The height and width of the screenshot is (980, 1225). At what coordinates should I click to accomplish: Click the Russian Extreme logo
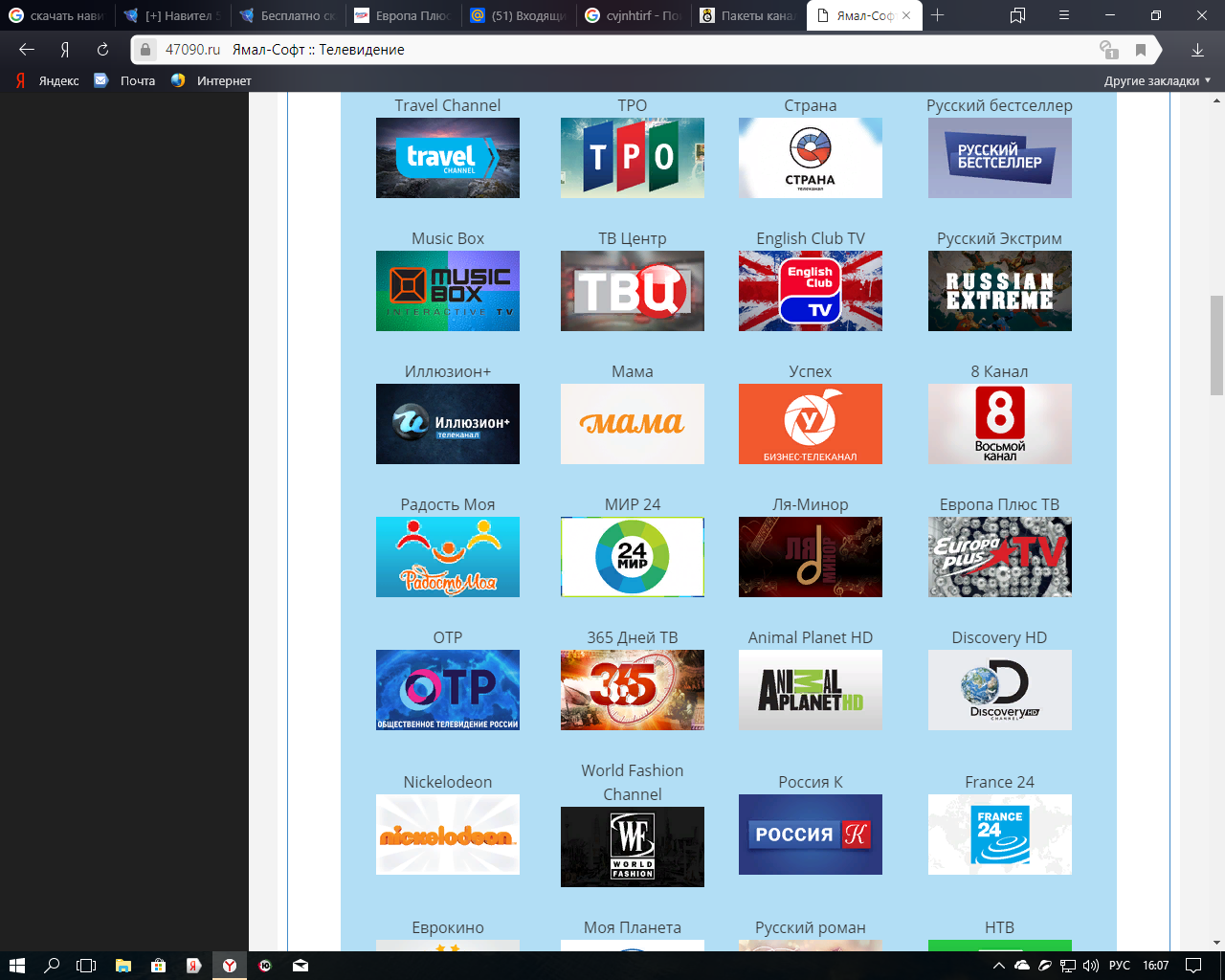pyautogui.click(x=1000, y=291)
